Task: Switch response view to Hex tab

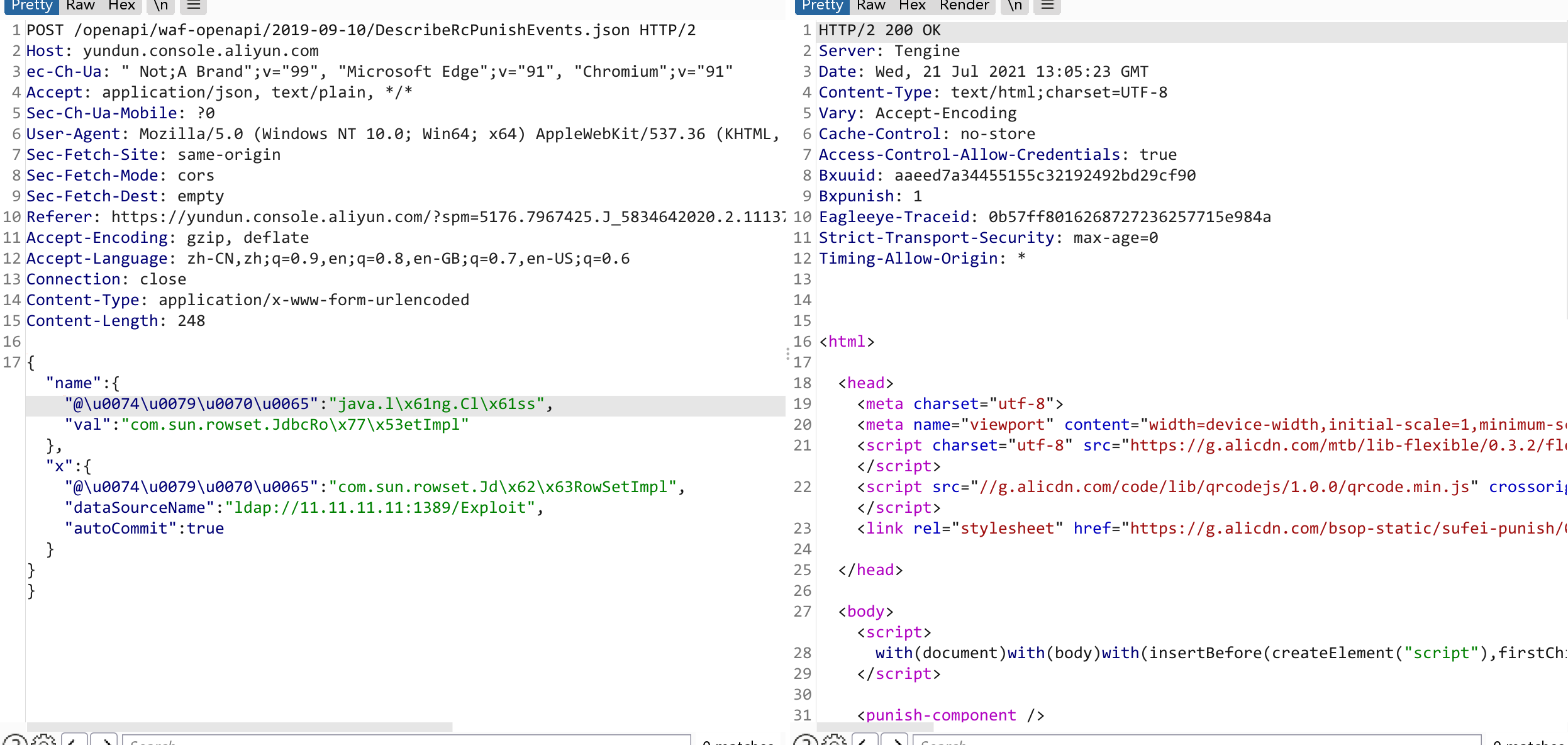Action: tap(912, 6)
